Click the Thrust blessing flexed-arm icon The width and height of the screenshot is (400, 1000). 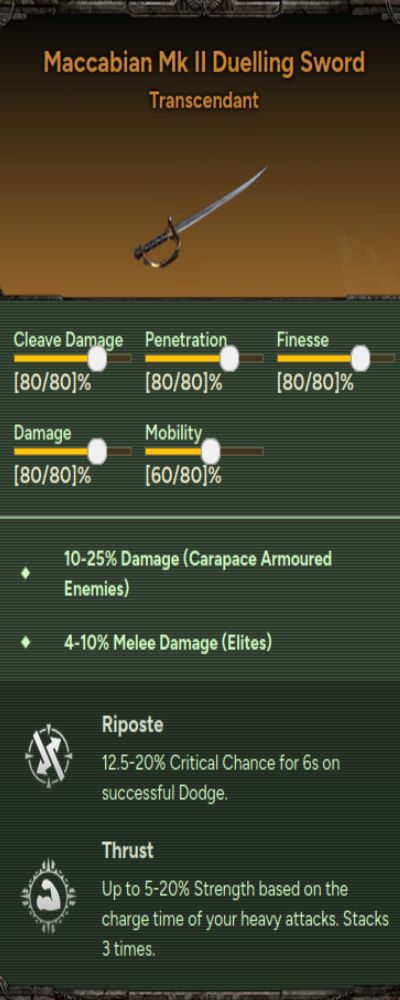pyautogui.click(x=48, y=895)
